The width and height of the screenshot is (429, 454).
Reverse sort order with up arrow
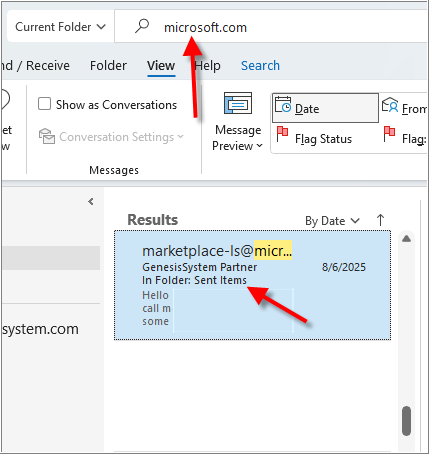click(380, 220)
